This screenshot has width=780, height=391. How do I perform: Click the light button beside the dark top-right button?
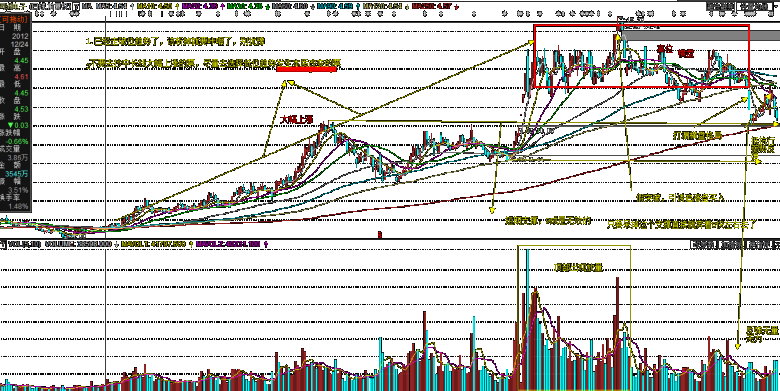754,6
